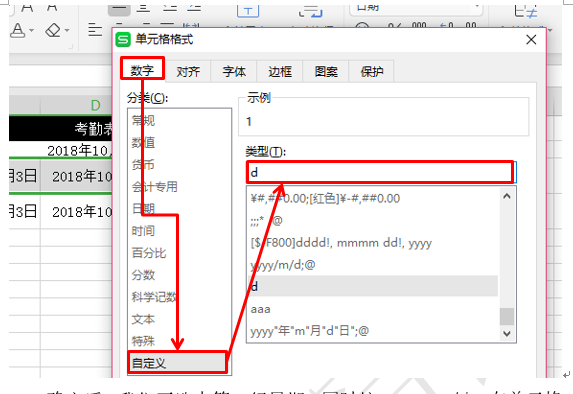Expand the eraser tool dropdown arrow

67,31
